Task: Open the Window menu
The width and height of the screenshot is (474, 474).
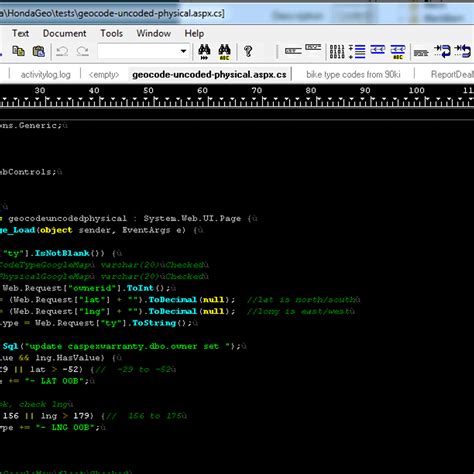Action: coord(153,33)
